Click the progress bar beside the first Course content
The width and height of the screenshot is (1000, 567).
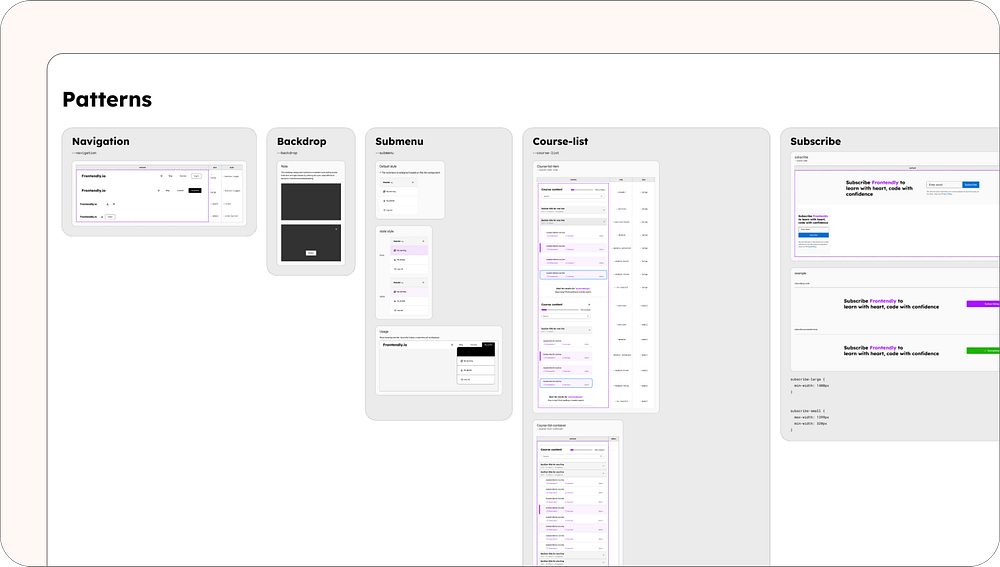click(582, 189)
